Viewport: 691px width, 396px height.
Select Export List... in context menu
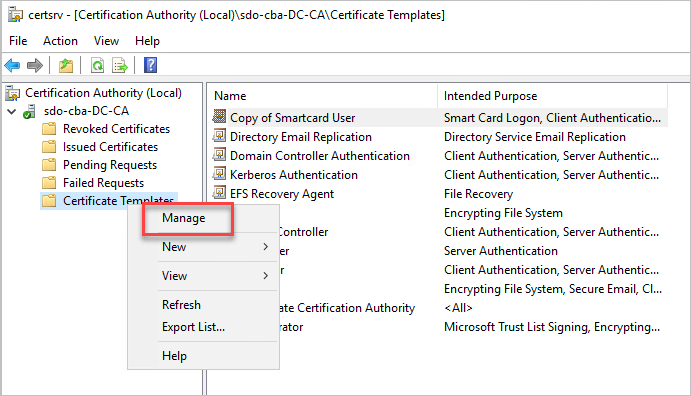click(x=193, y=327)
